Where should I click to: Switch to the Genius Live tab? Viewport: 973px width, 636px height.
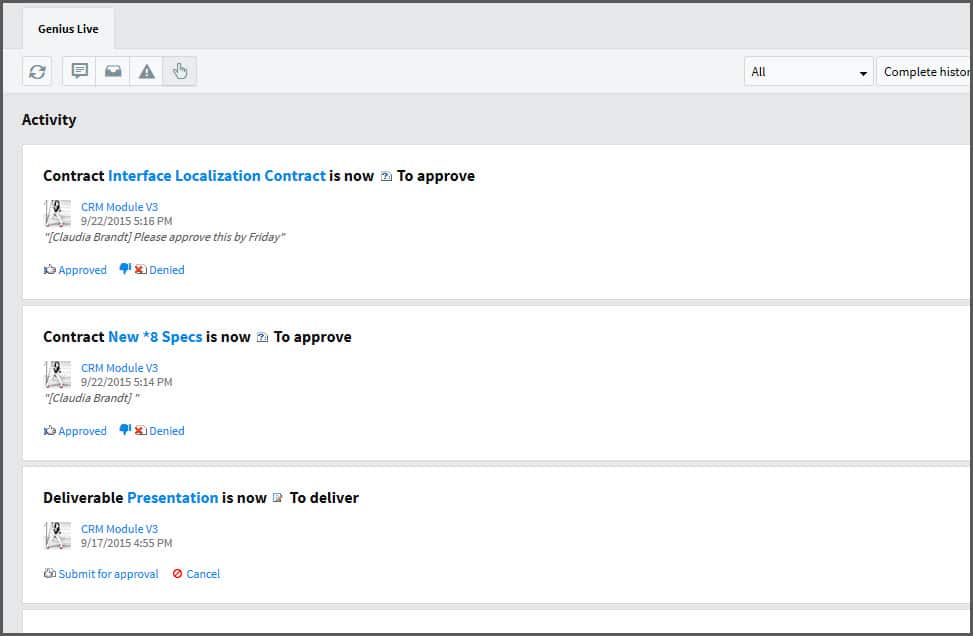68,29
